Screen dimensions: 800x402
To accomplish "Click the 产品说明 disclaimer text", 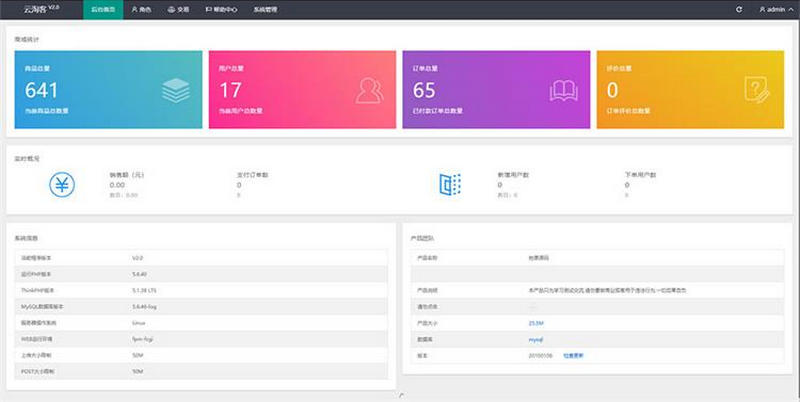I will coord(607,290).
